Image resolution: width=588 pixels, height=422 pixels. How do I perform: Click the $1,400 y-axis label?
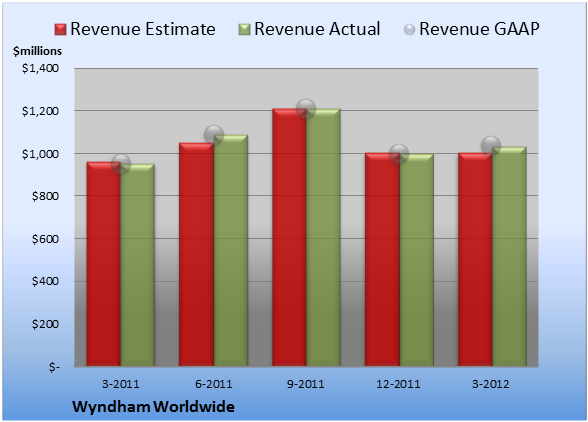40,68
